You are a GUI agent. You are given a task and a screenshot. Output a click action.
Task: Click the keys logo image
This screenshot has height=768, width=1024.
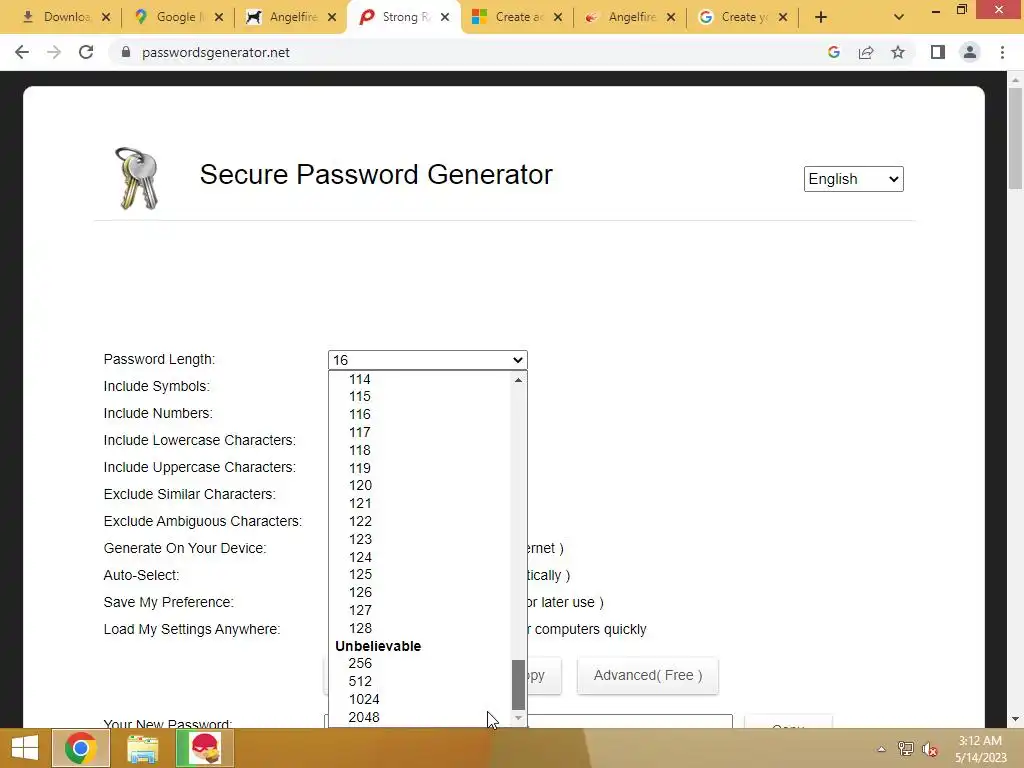(x=137, y=178)
